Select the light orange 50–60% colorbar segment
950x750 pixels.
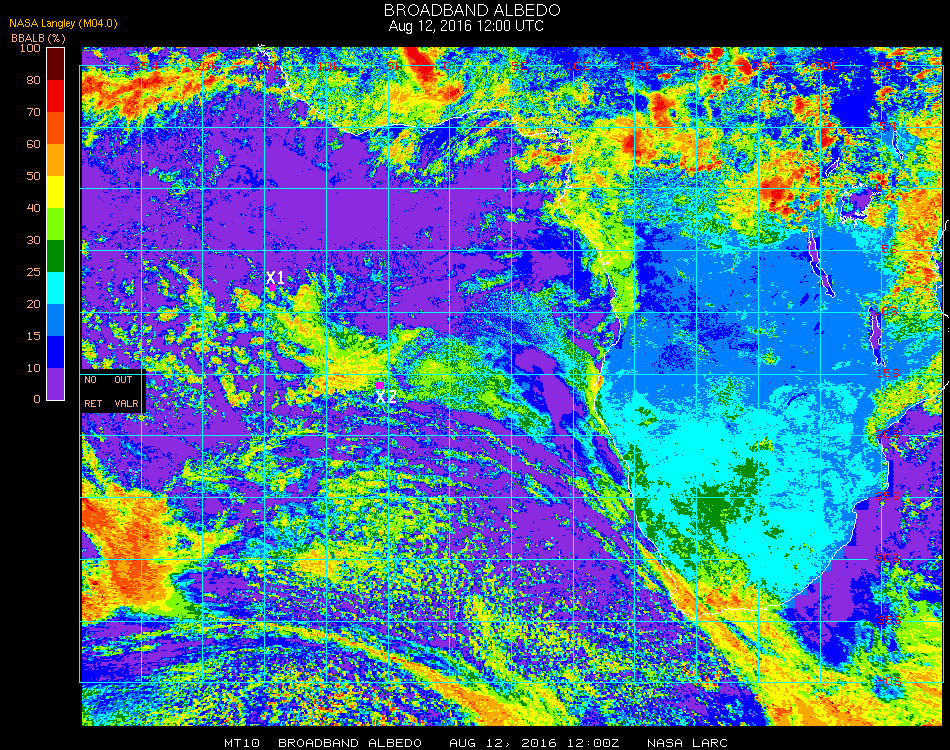[55, 159]
